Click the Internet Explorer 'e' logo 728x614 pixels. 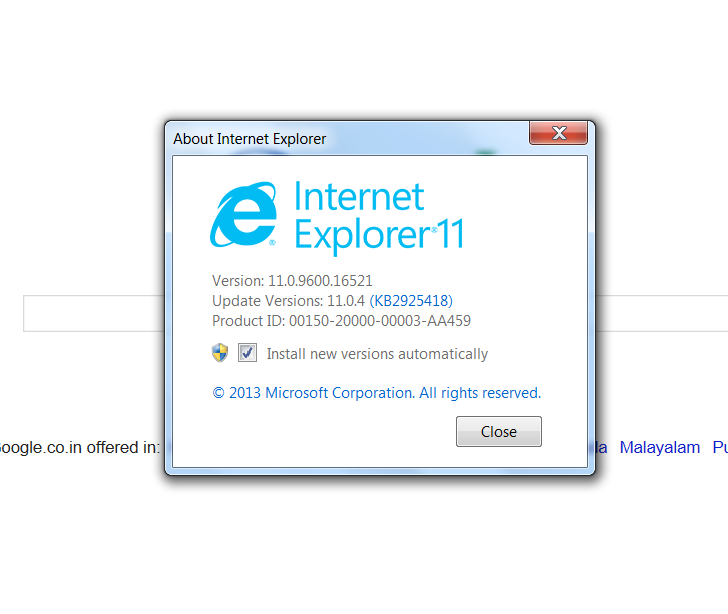[x=244, y=214]
